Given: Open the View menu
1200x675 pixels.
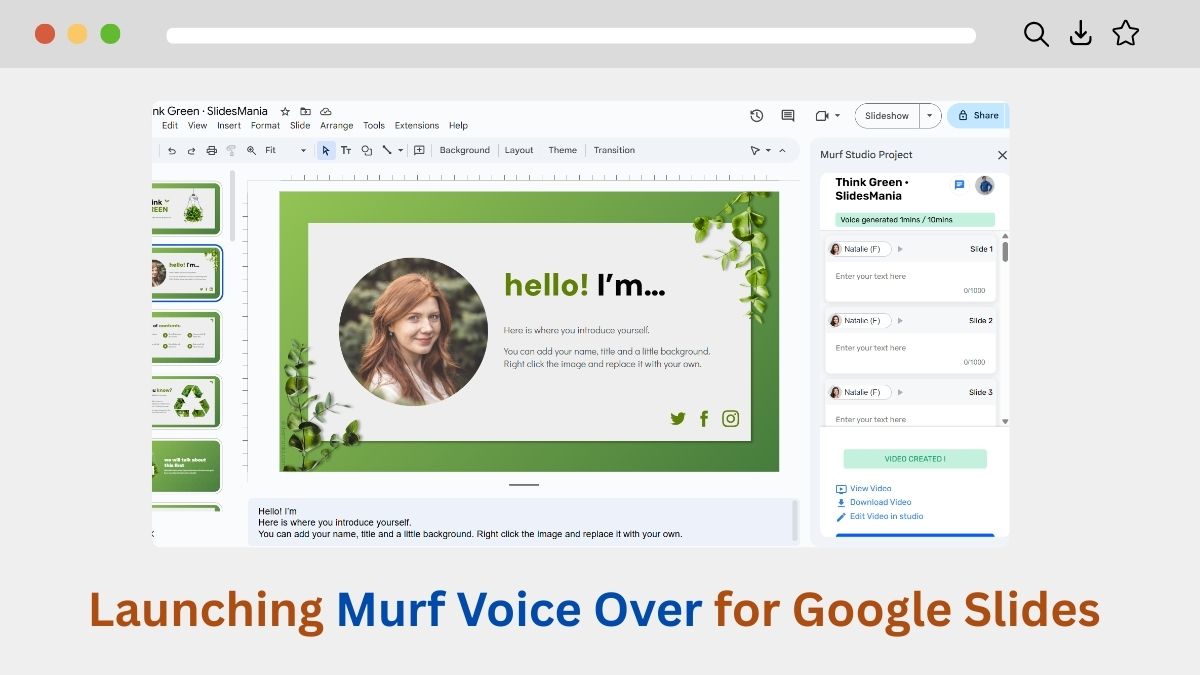Looking at the screenshot, I should pyautogui.click(x=198, y=126).
